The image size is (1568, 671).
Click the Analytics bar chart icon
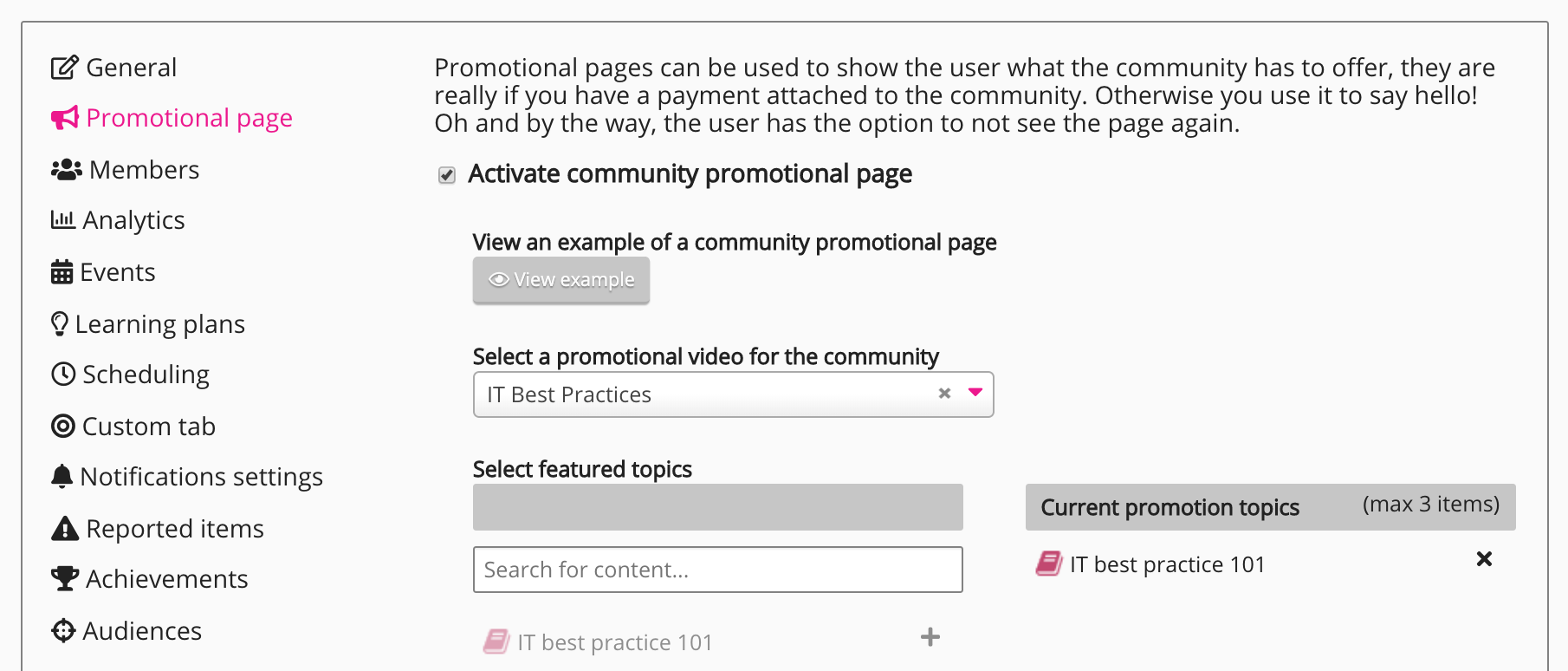[62, 220]
